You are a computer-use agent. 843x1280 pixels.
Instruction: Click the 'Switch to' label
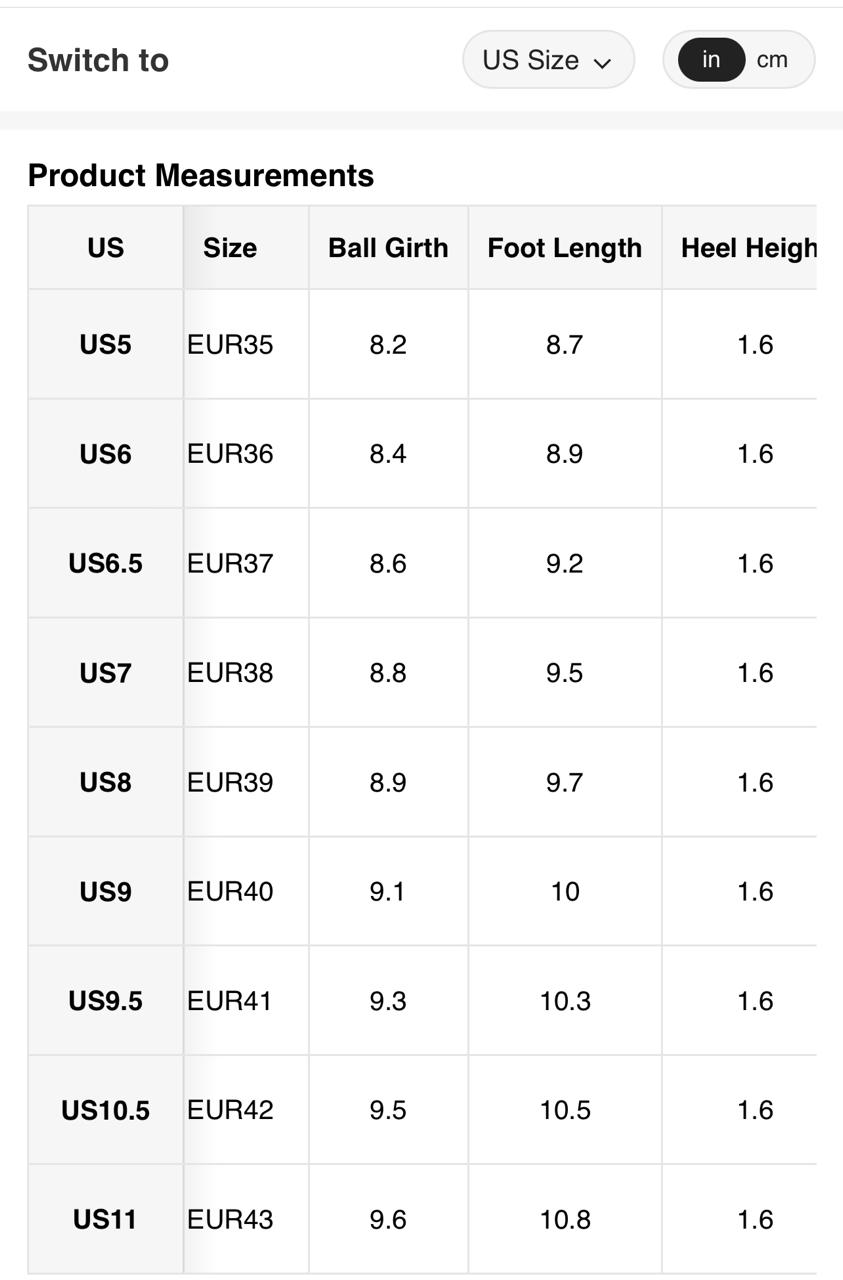pos(98,60)
